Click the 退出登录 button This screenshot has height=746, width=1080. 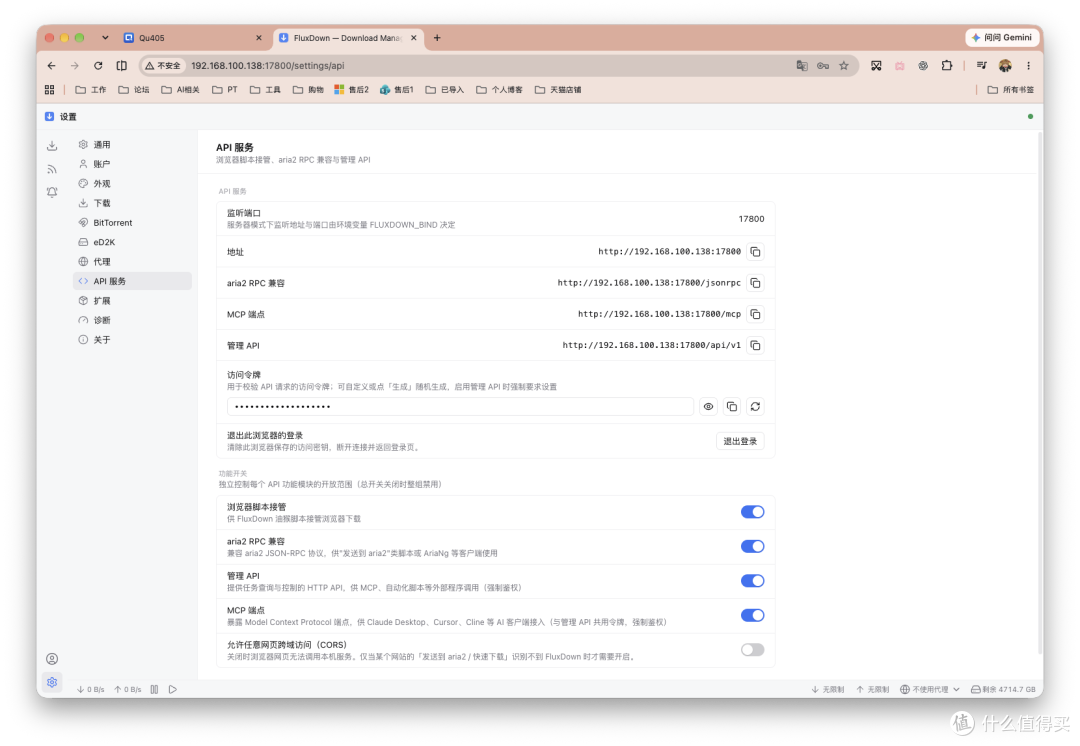(x=740, y=441)
